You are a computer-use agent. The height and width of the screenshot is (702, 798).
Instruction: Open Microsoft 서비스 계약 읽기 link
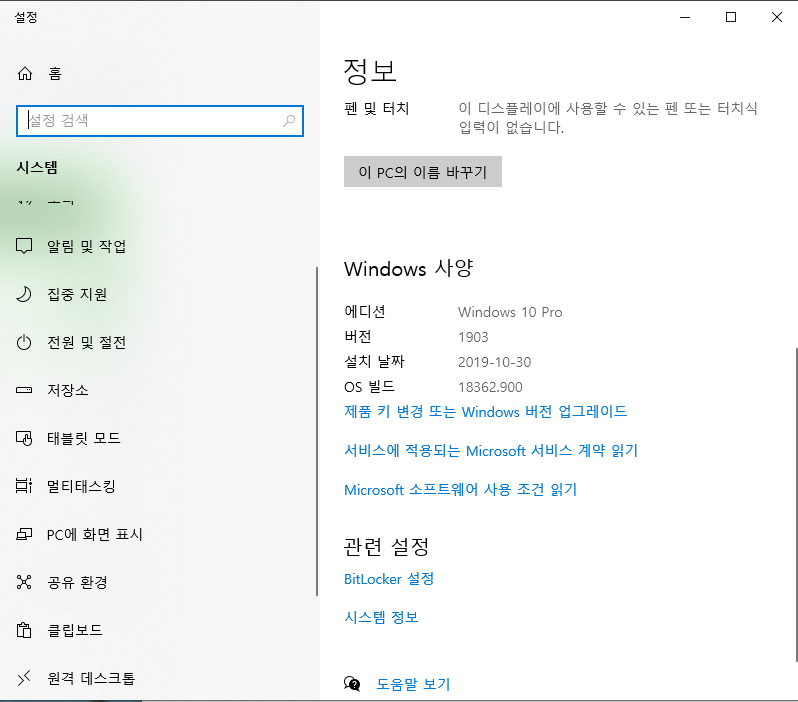491,451
